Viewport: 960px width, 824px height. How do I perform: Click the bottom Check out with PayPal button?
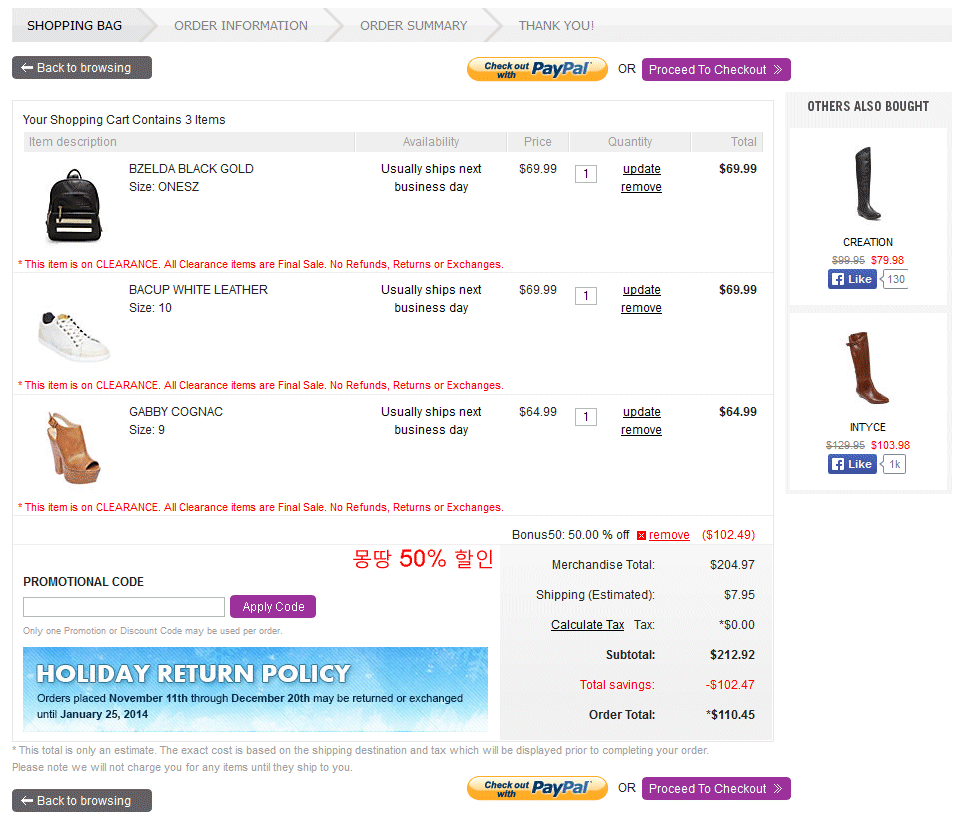537,788
